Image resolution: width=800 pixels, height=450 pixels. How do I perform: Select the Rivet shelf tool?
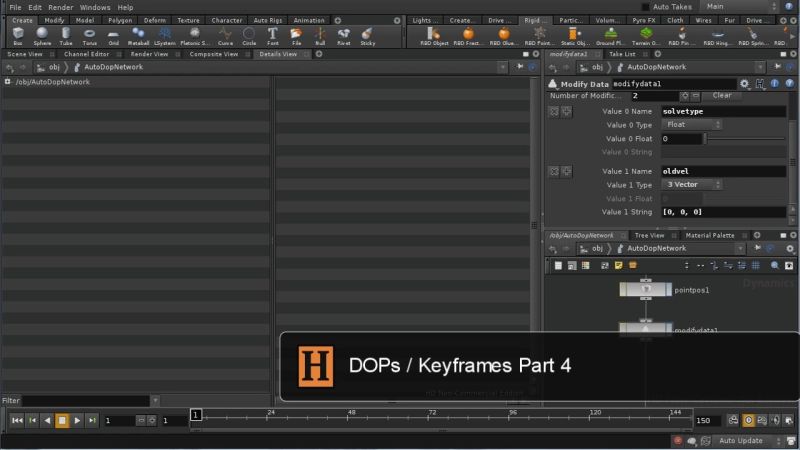click(343, 36)
